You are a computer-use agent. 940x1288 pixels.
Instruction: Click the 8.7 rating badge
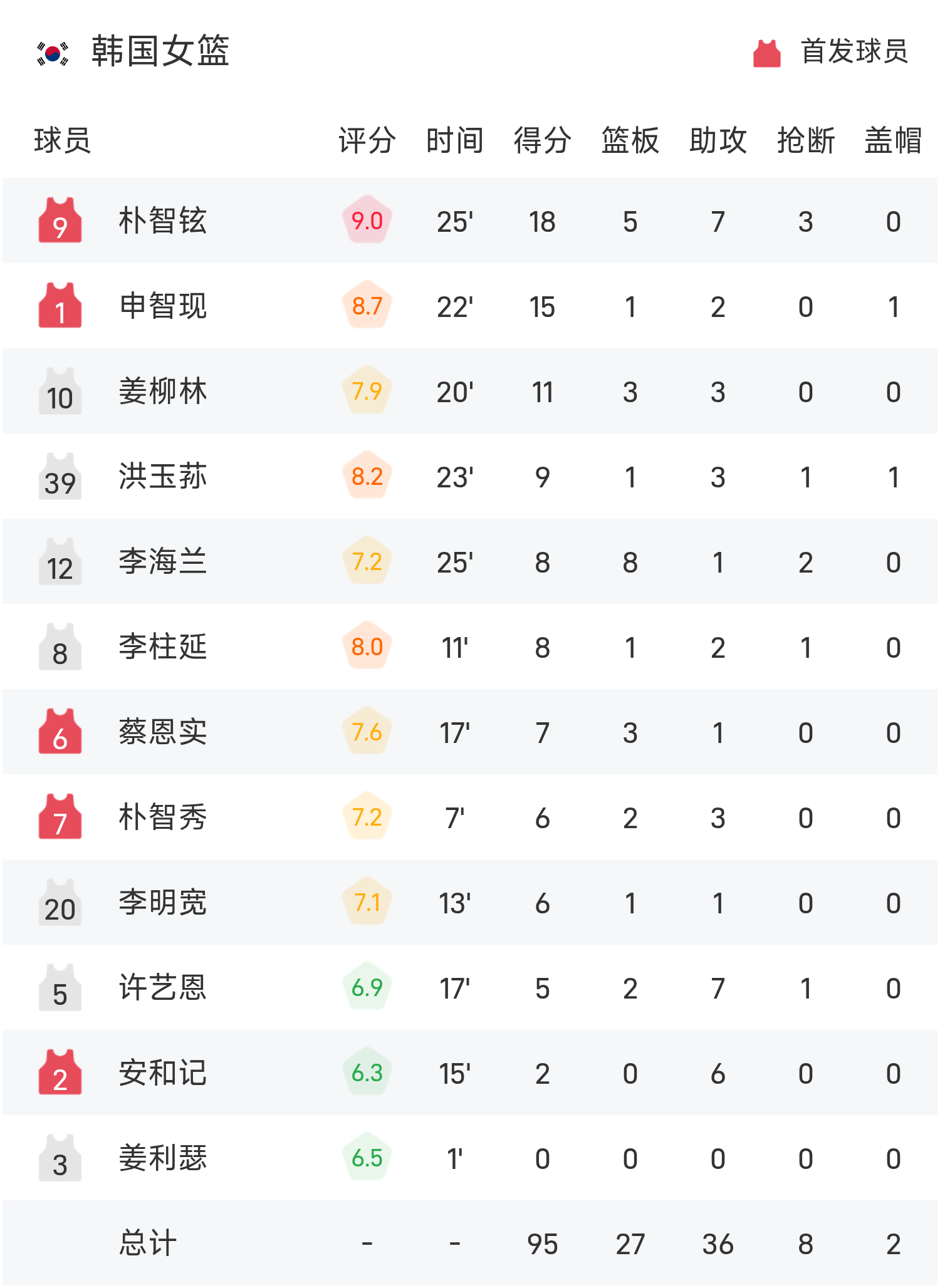coord(367,306)
